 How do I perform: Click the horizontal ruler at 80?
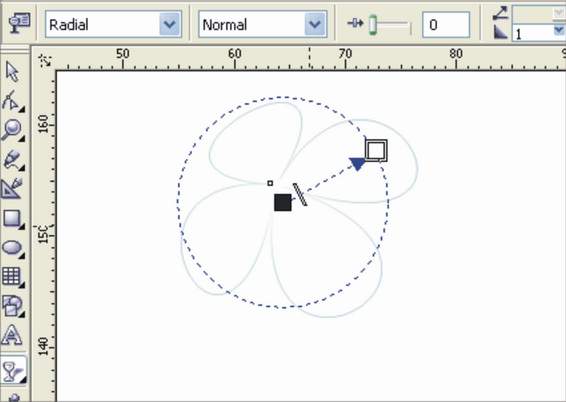pos(456,54)
